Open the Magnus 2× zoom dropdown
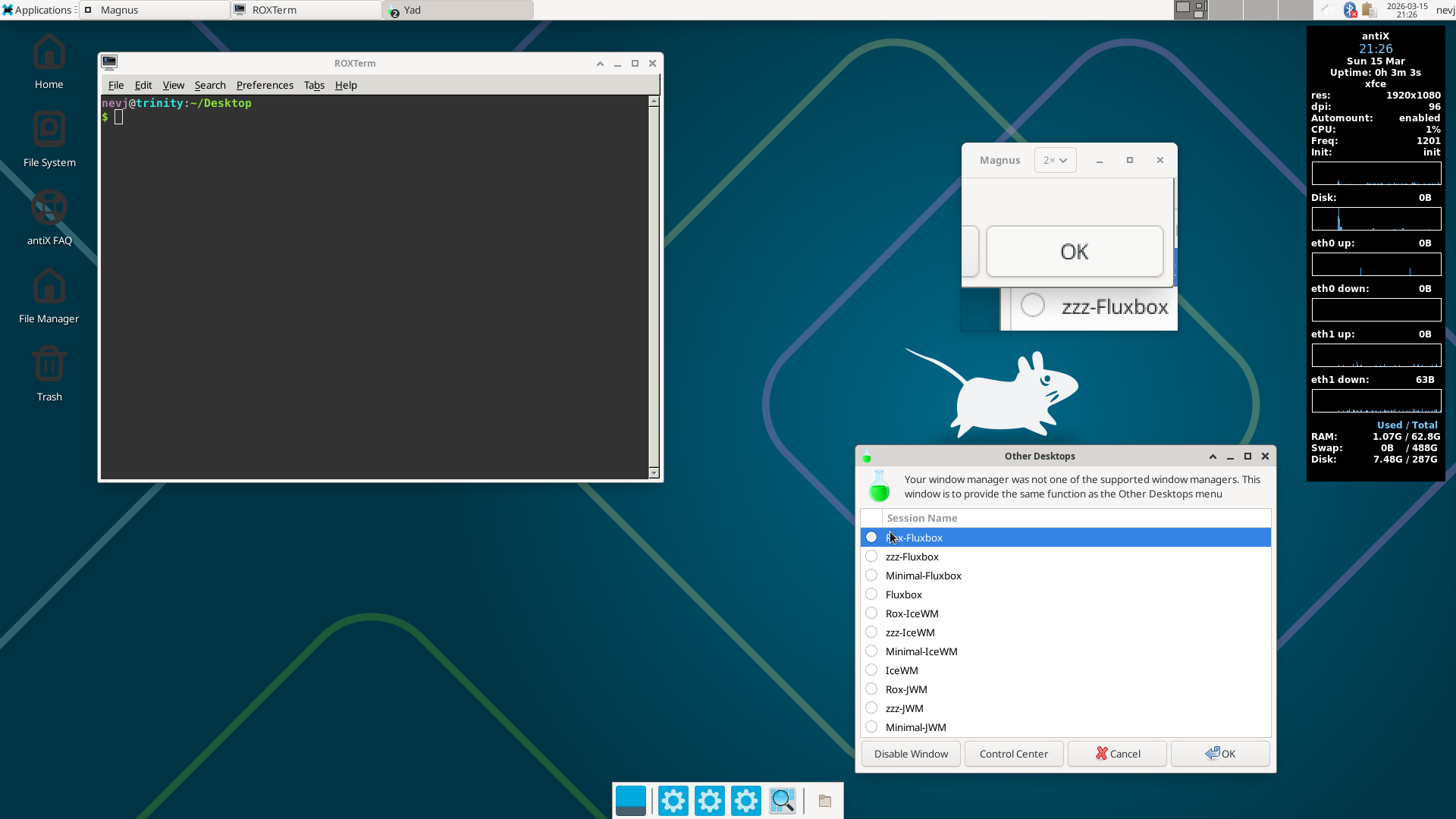 (x=1055, y=160)
